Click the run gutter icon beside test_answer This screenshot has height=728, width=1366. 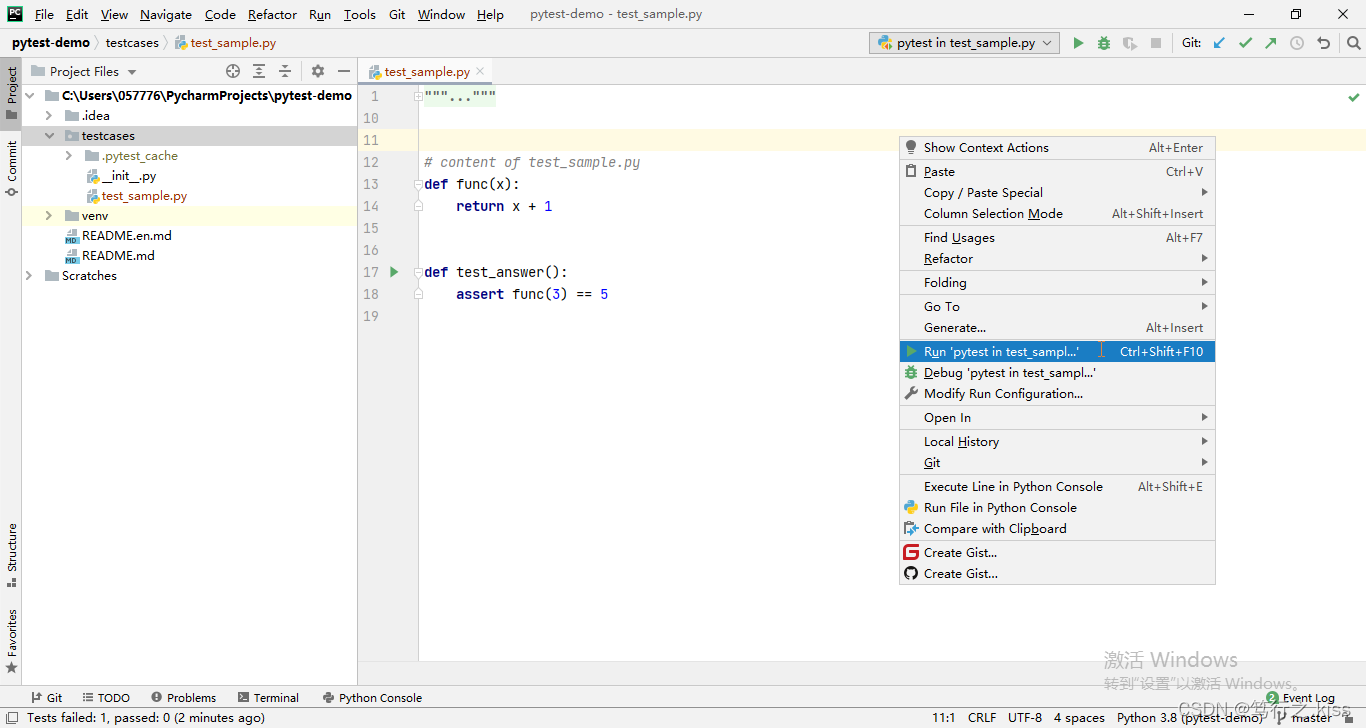[x=394, y=272]
